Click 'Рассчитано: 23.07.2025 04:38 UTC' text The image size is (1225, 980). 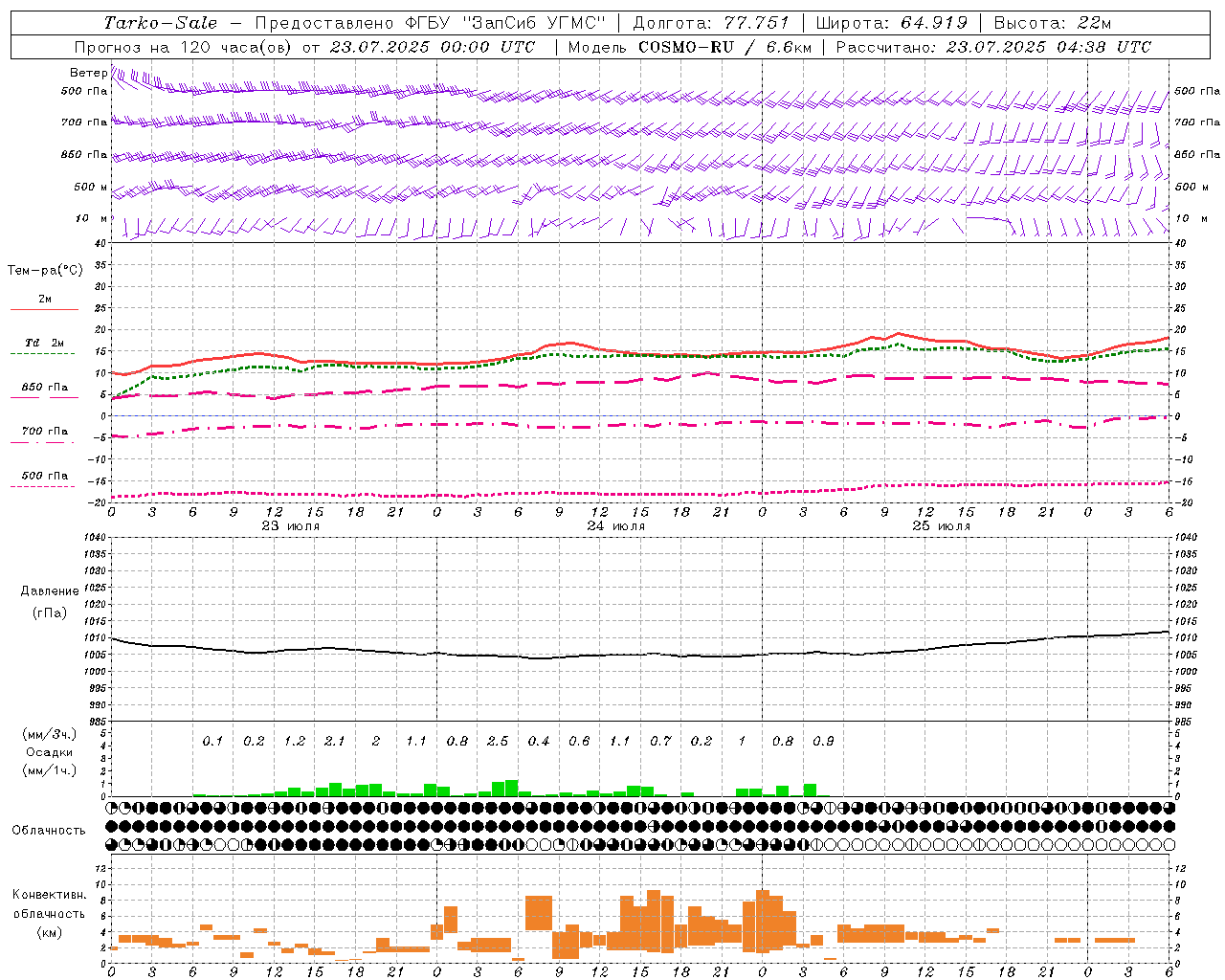point(993,47)
